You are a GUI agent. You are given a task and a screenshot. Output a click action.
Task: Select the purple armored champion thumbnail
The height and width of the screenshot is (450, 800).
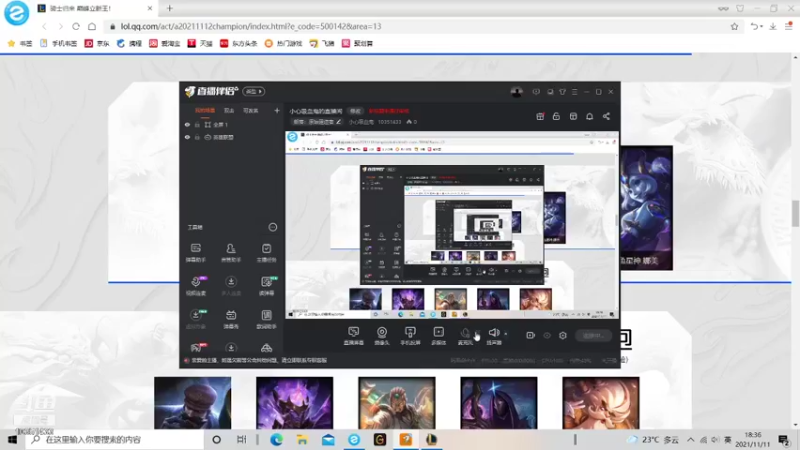294,403
